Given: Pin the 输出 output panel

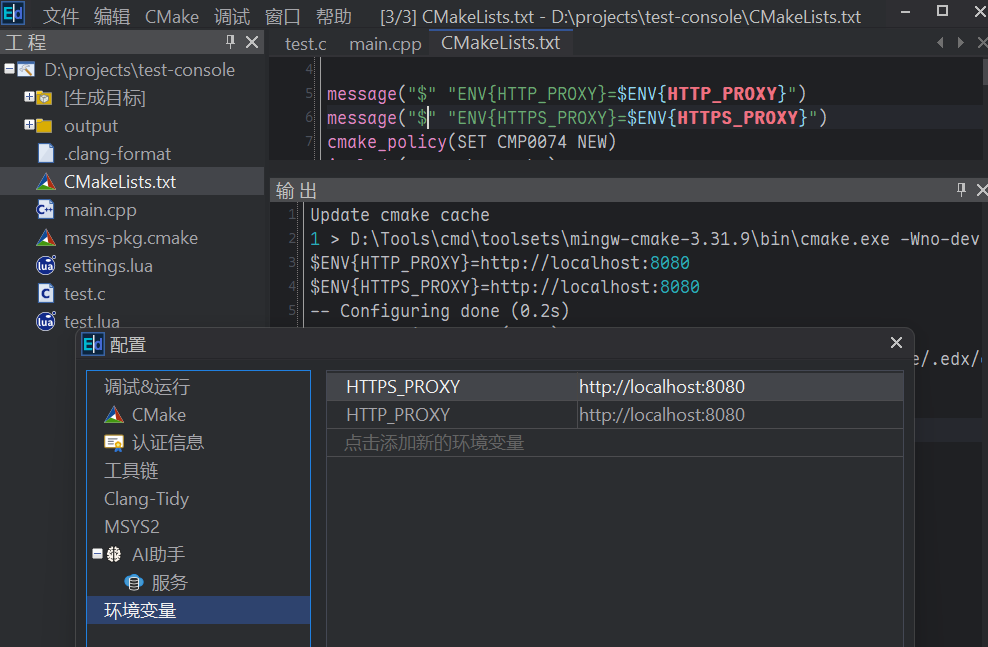Looking at the screenshot, I should [x=961, y=190].
